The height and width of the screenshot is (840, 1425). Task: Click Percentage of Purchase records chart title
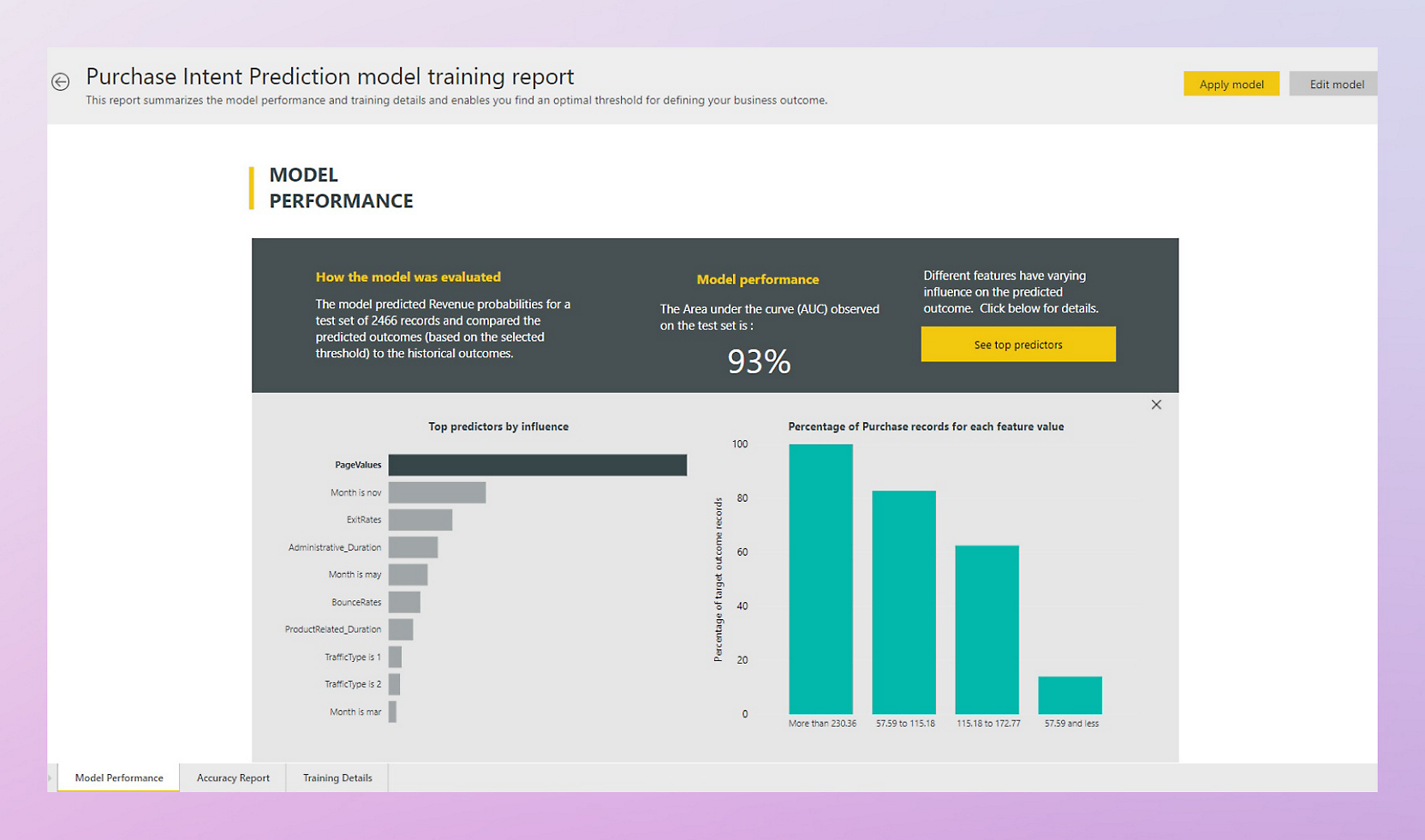(x=926, y=426)
